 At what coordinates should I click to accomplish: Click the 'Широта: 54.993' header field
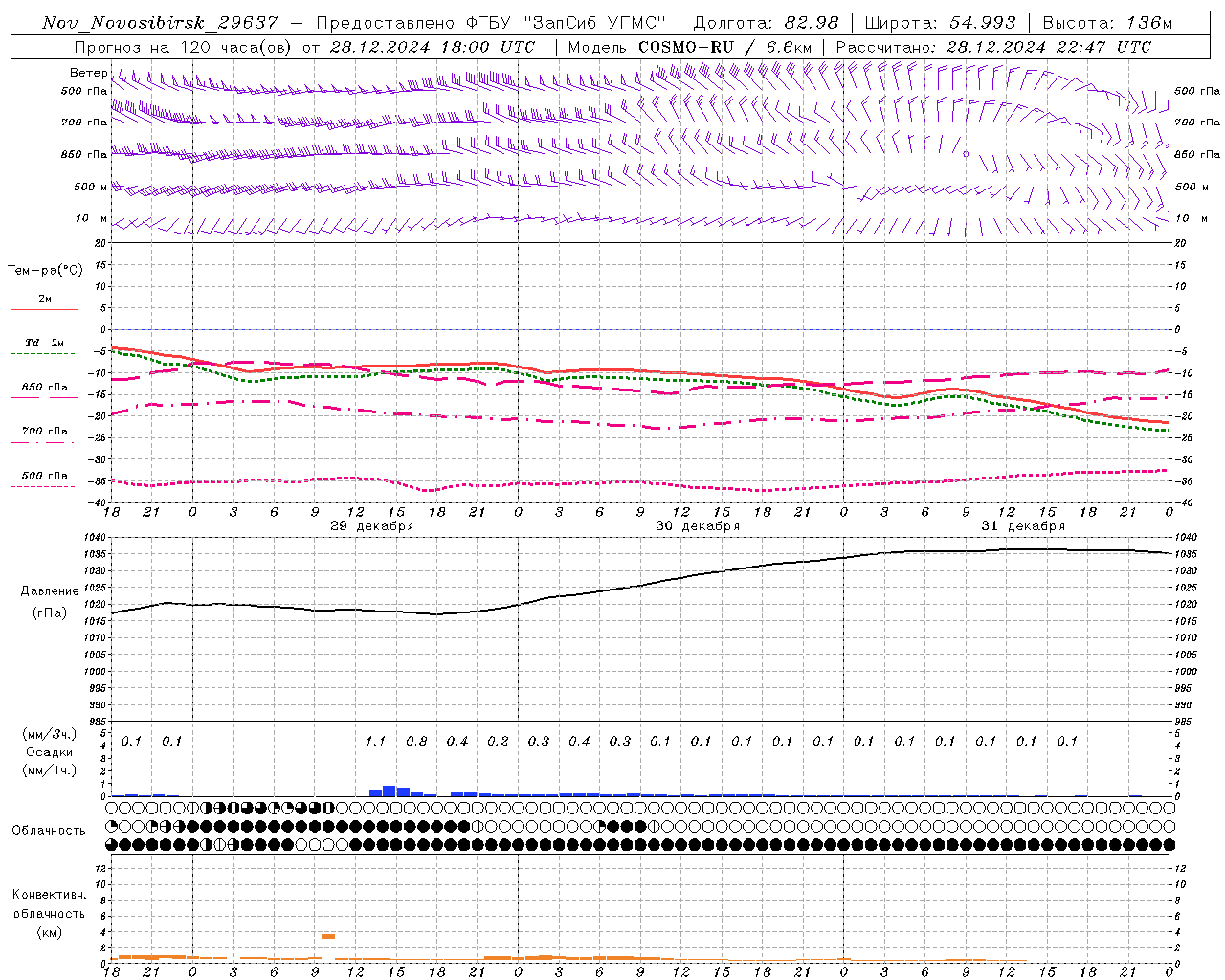tap(940, 23)
